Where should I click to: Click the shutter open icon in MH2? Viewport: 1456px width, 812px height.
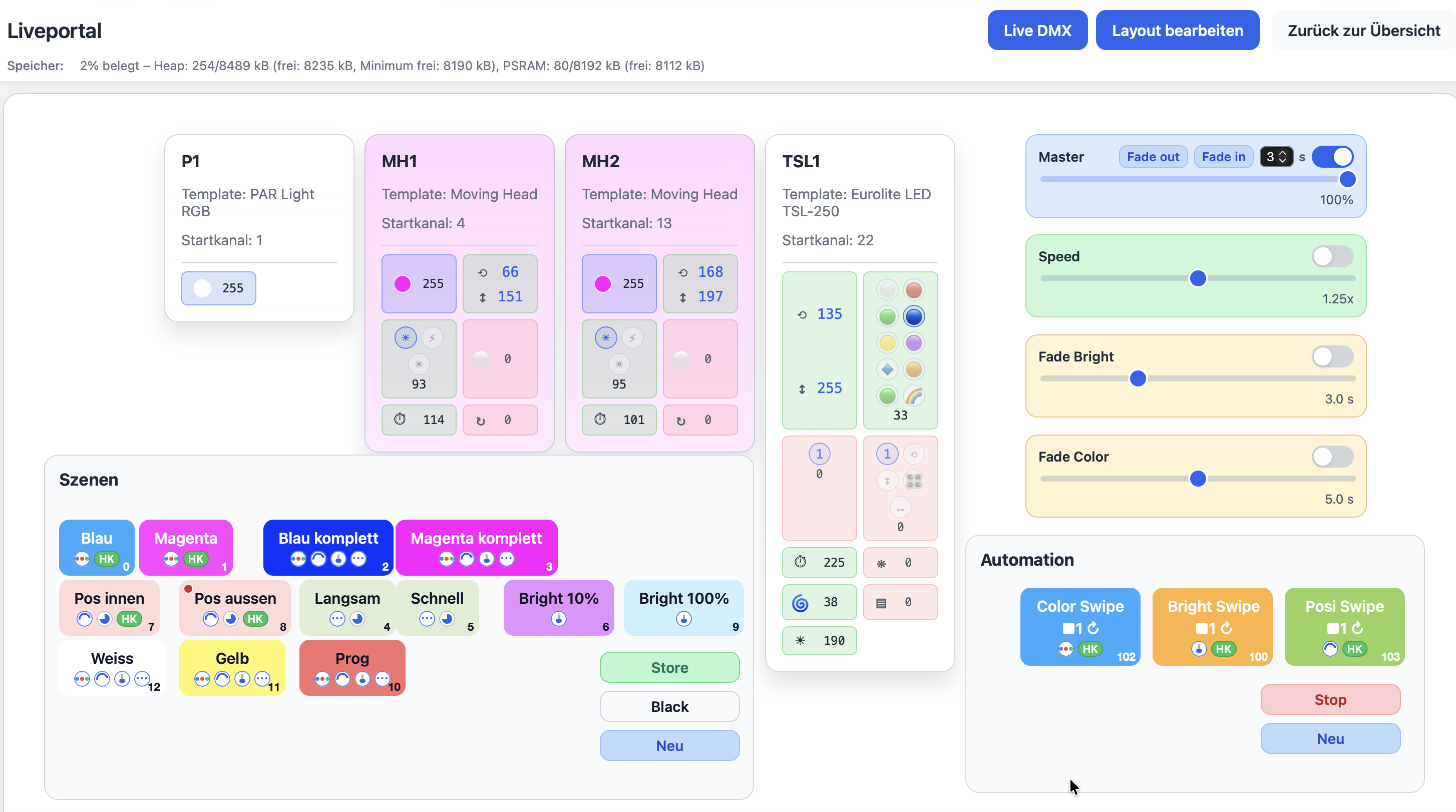(606, 338)
